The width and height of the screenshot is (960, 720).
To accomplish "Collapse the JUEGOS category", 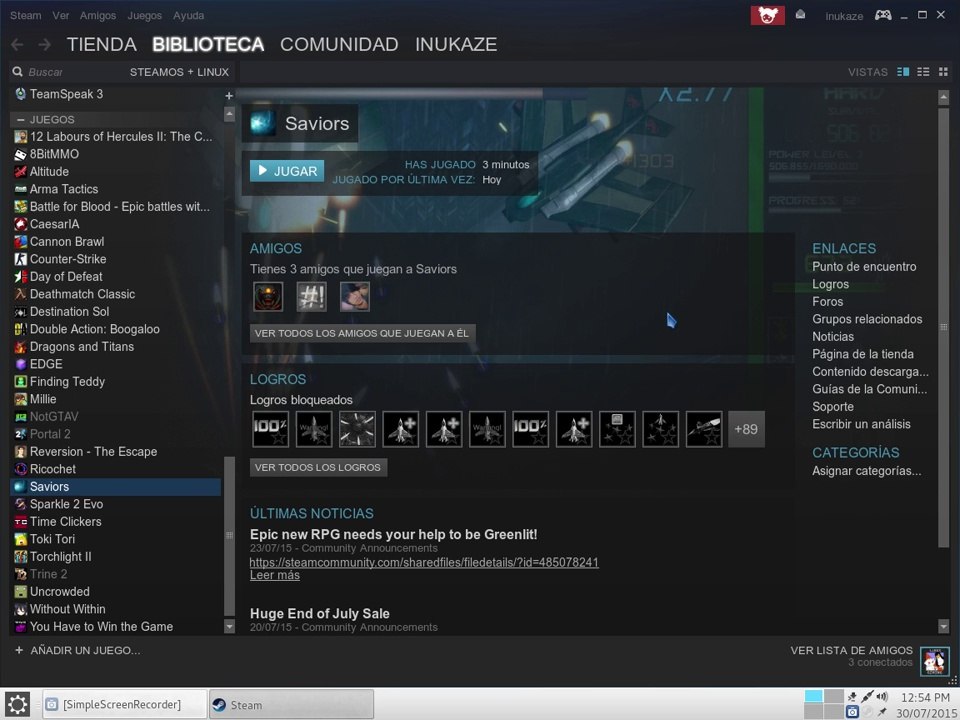I will click(21, 119).
